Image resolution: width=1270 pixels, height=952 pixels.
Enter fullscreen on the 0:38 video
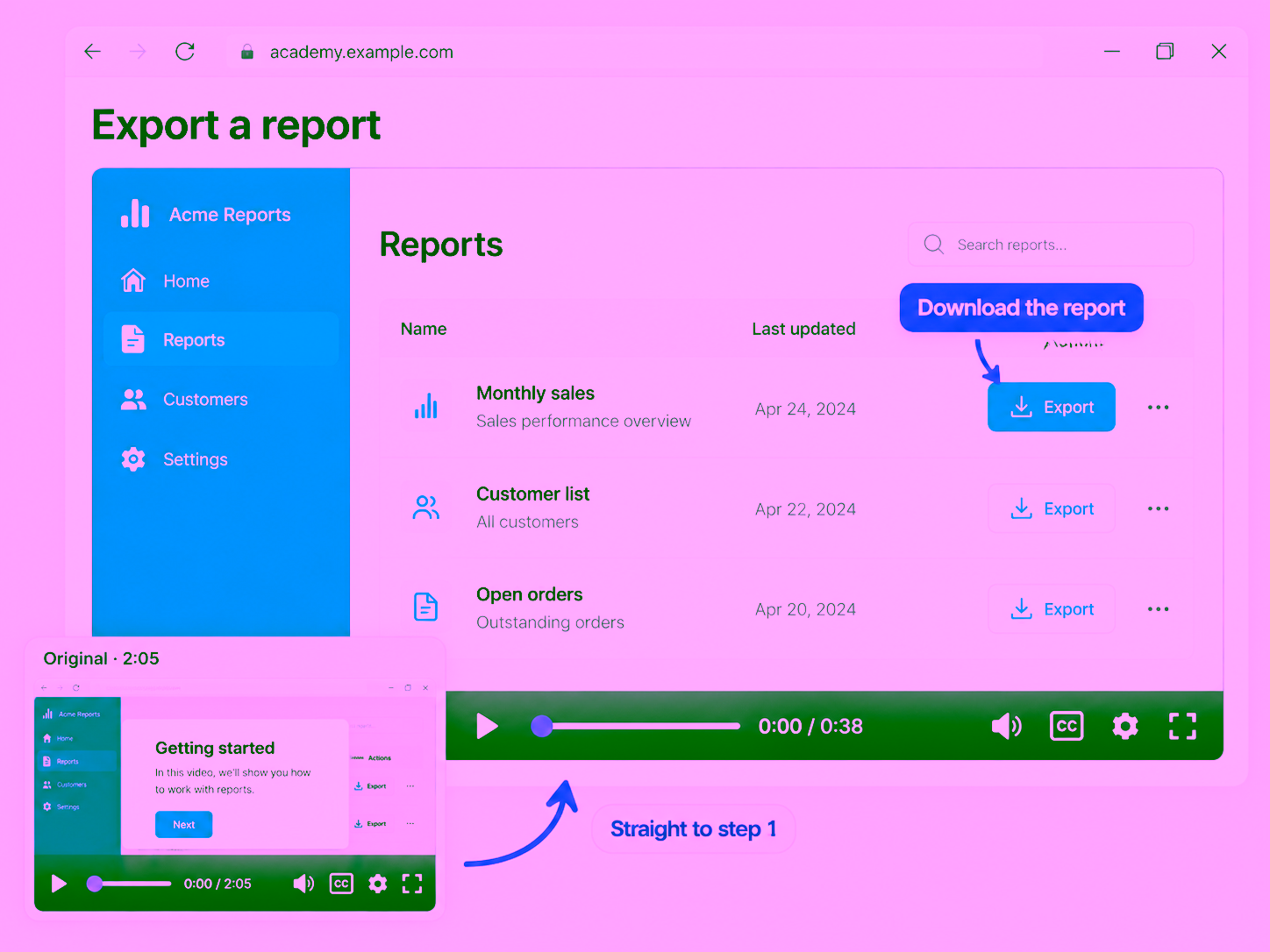[1182, 726]
